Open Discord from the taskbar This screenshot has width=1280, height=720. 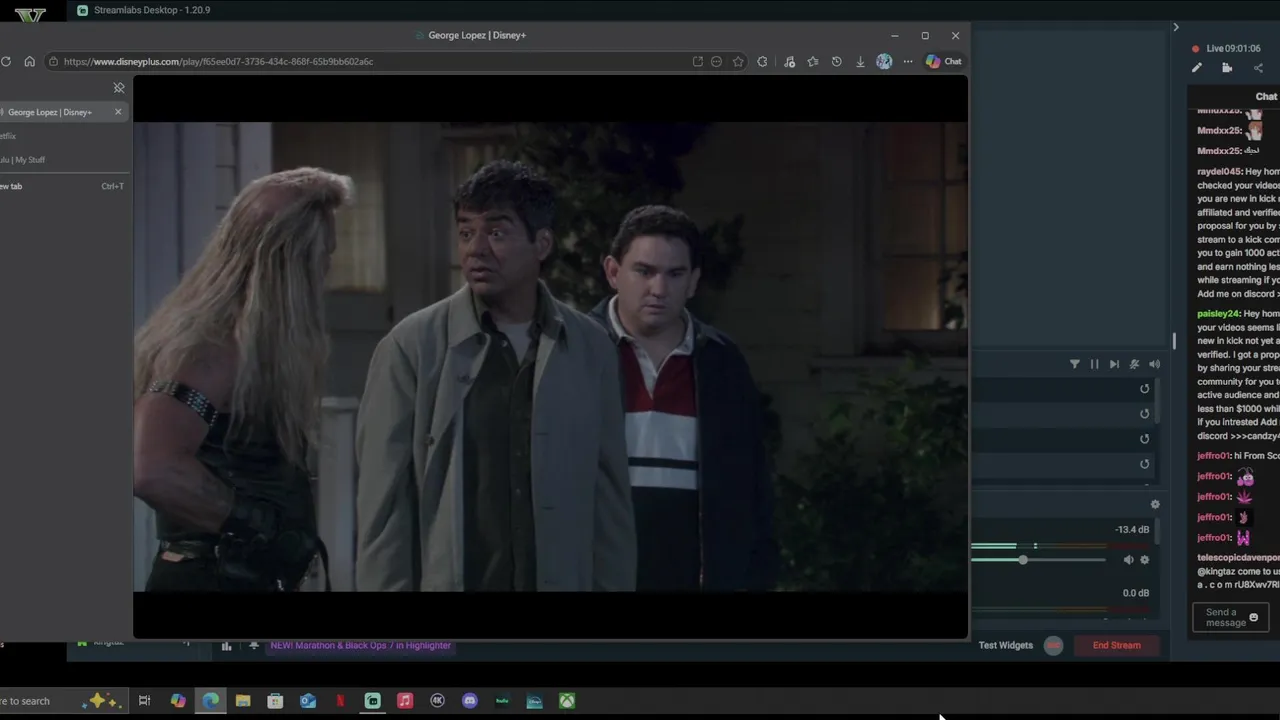pyautogui.click(x=470, y=701)
